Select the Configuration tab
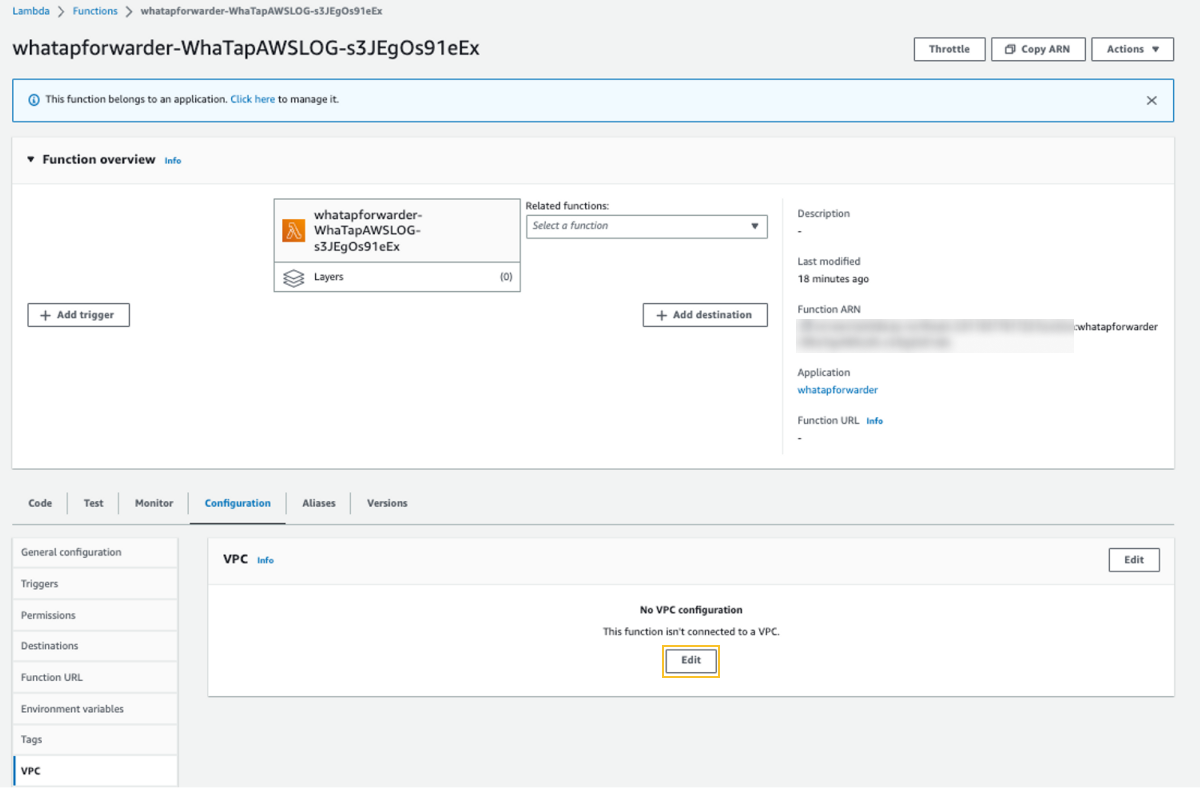Screen dimensions: 1200x788 [238, 503]
